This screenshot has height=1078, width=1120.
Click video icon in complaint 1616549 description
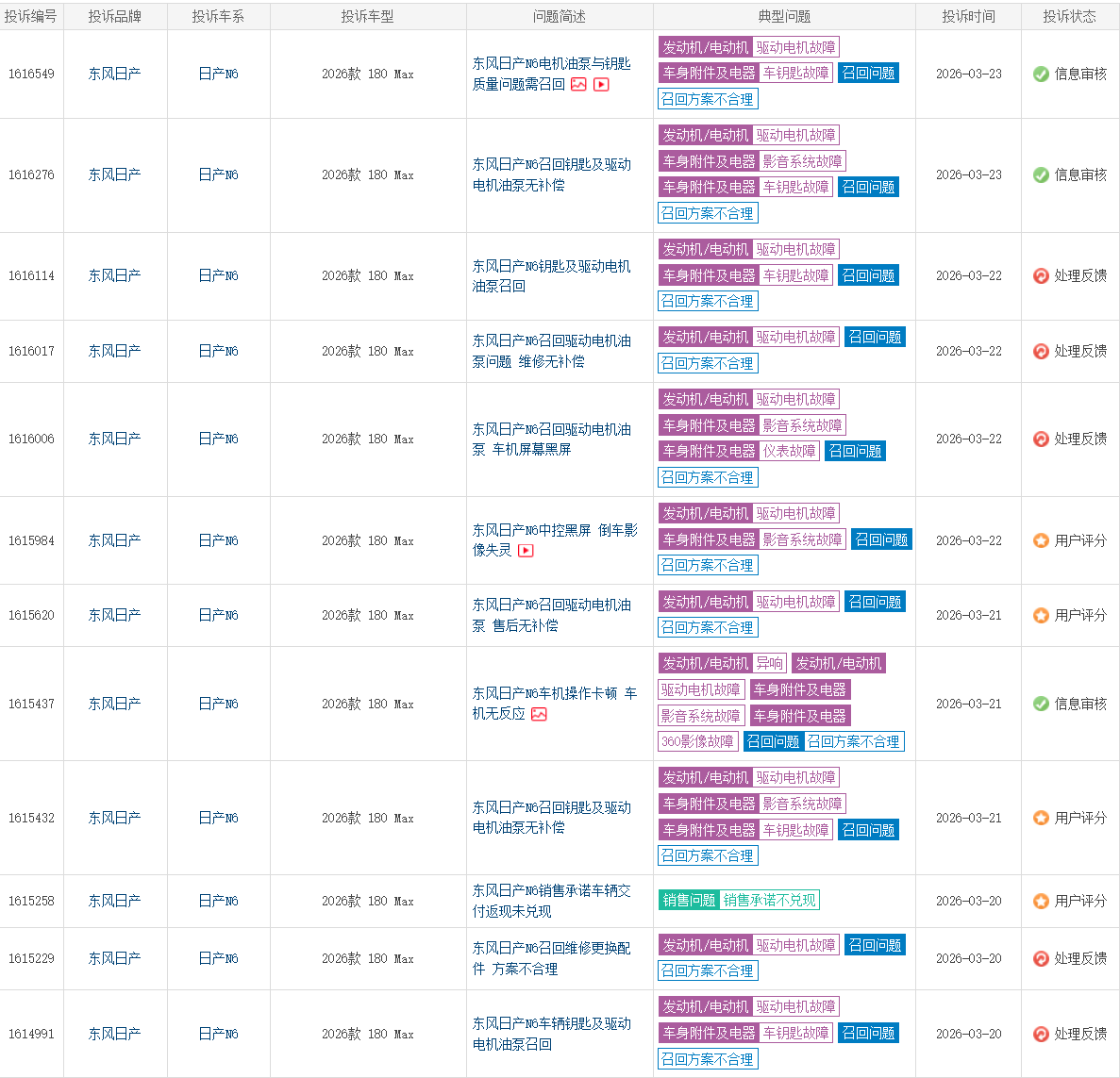[601, 85]
